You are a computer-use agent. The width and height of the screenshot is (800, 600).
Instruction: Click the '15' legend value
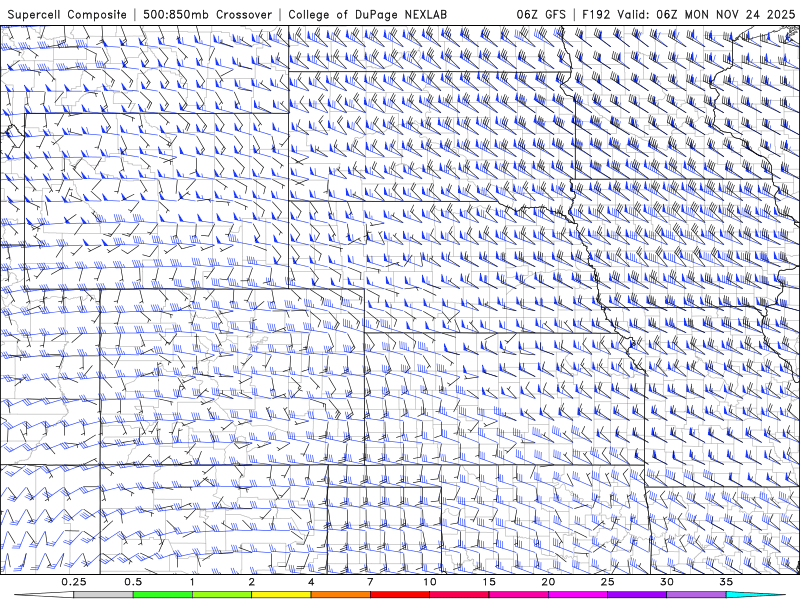click(x=489, y=582)
